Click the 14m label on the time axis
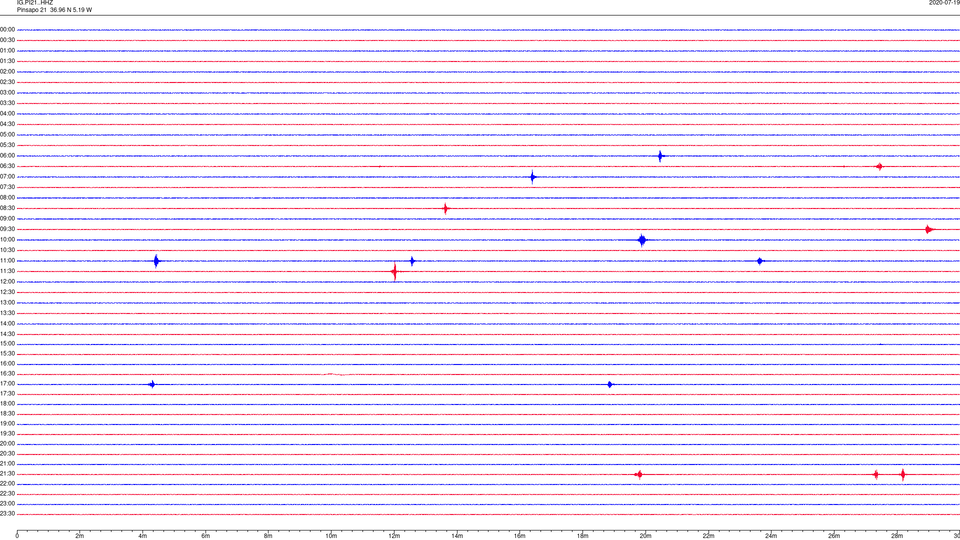The width and height of the screenshot is (960, 540). click(457, 536)
